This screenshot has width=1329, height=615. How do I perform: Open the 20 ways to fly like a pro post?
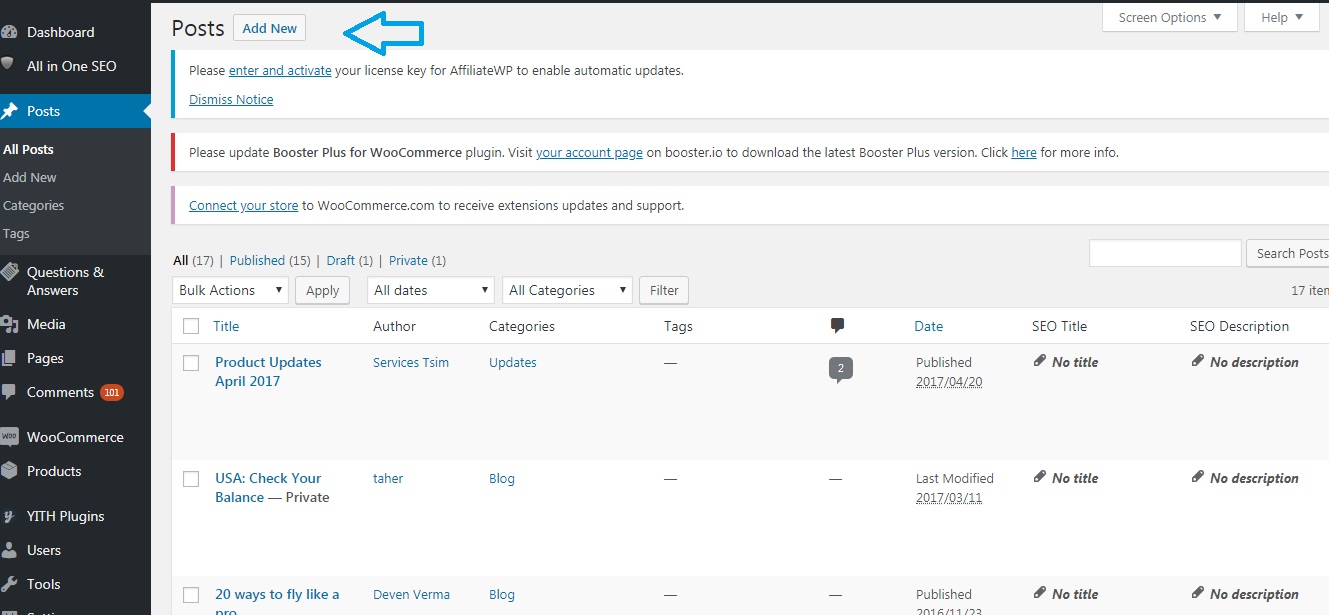click(x=277, y=601)
